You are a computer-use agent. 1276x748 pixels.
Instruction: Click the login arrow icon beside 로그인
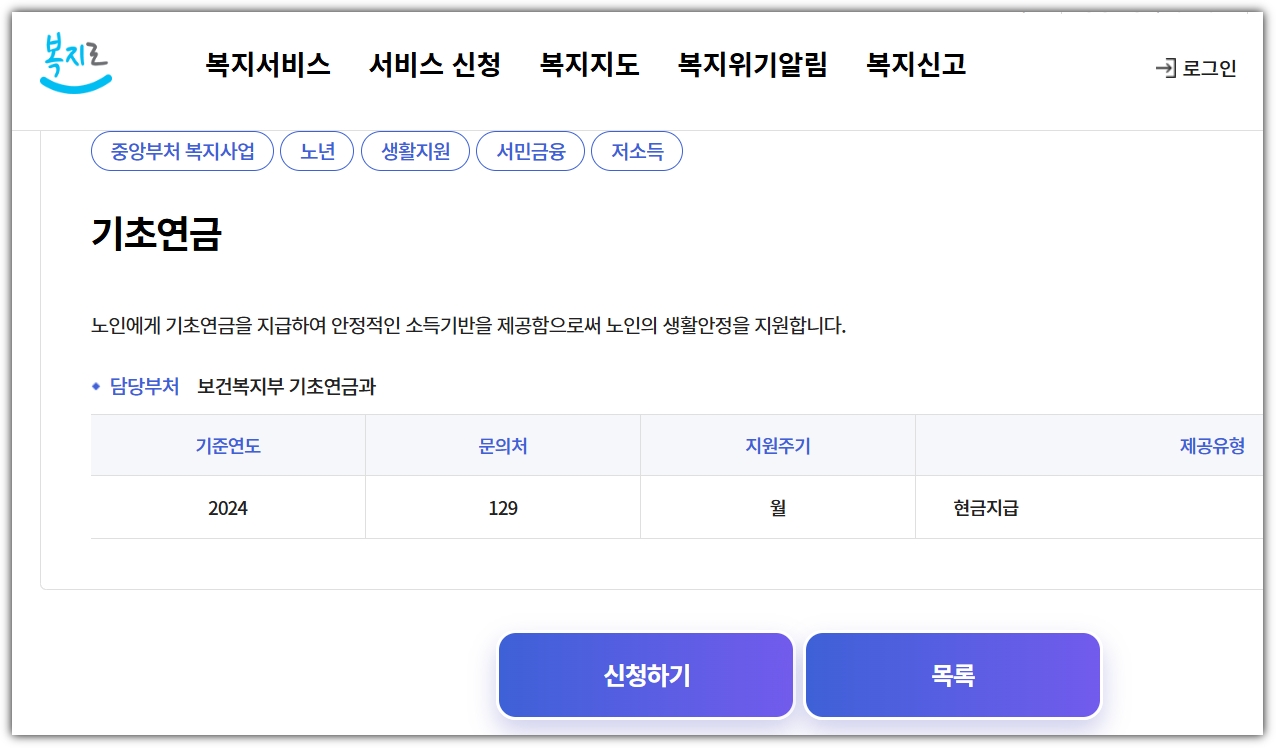[1166, 69]
